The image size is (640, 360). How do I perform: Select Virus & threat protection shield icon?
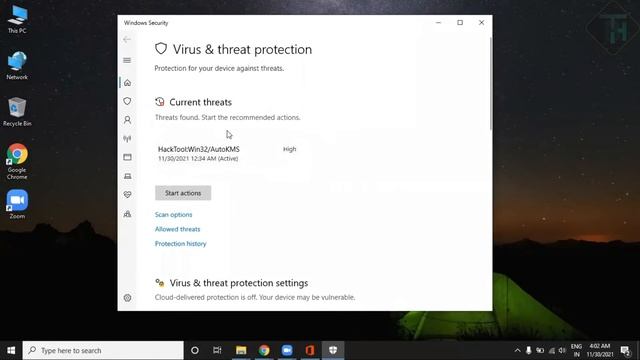(127, 101)
